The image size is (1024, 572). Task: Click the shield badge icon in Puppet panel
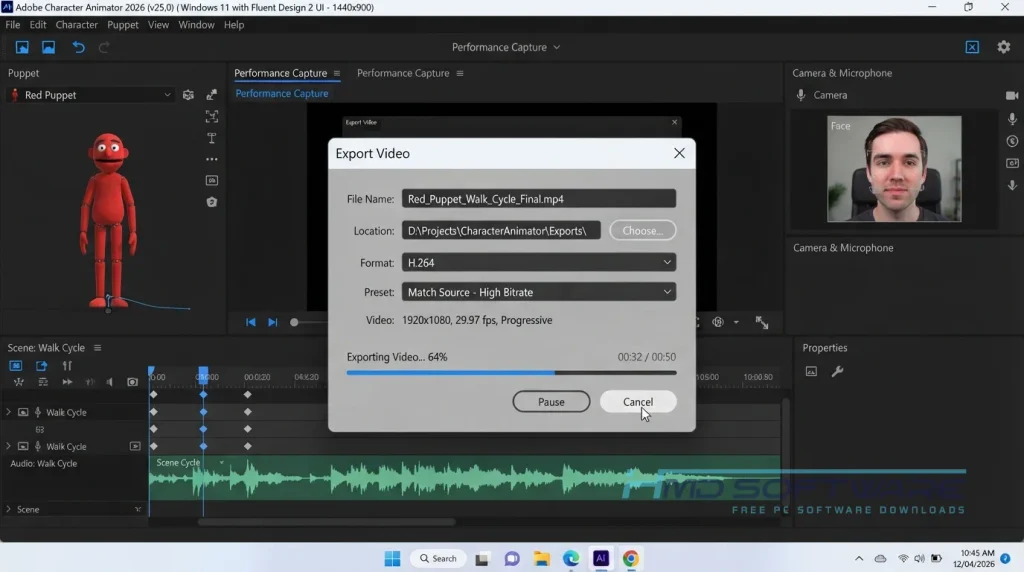click(x=212, y=202)
